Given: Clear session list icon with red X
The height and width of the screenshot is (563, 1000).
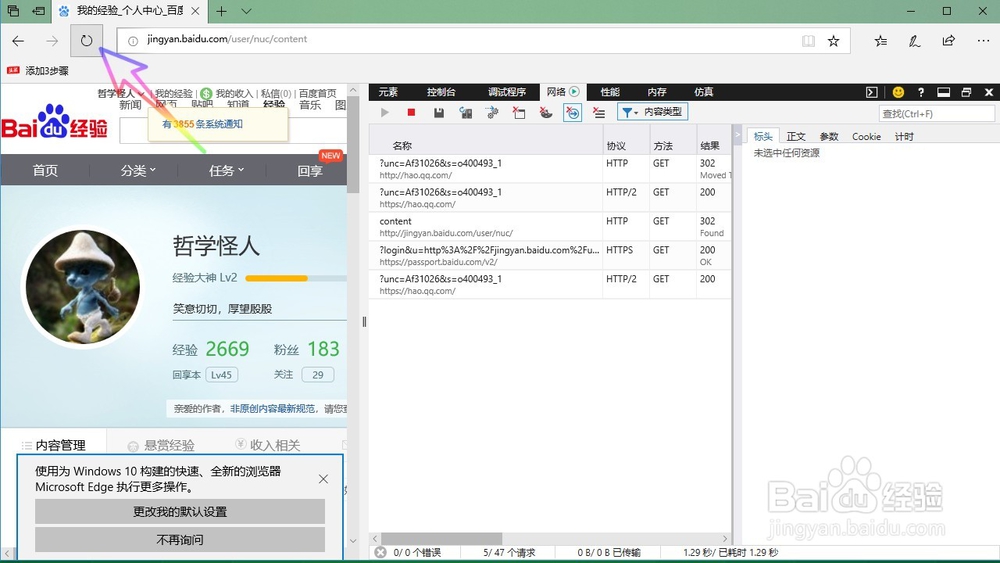Looking at the screenshot, I should [599, 113].
